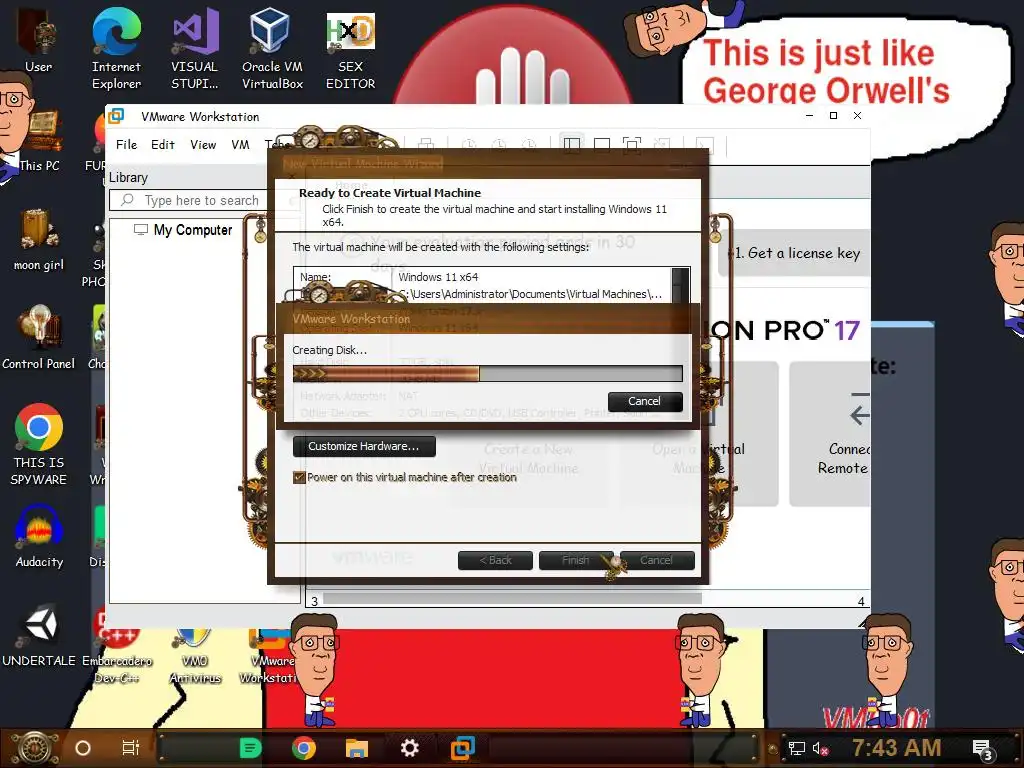Uncheck Power on this virtual machine after creation
The image size is (1024, 768).
(299, 477)
